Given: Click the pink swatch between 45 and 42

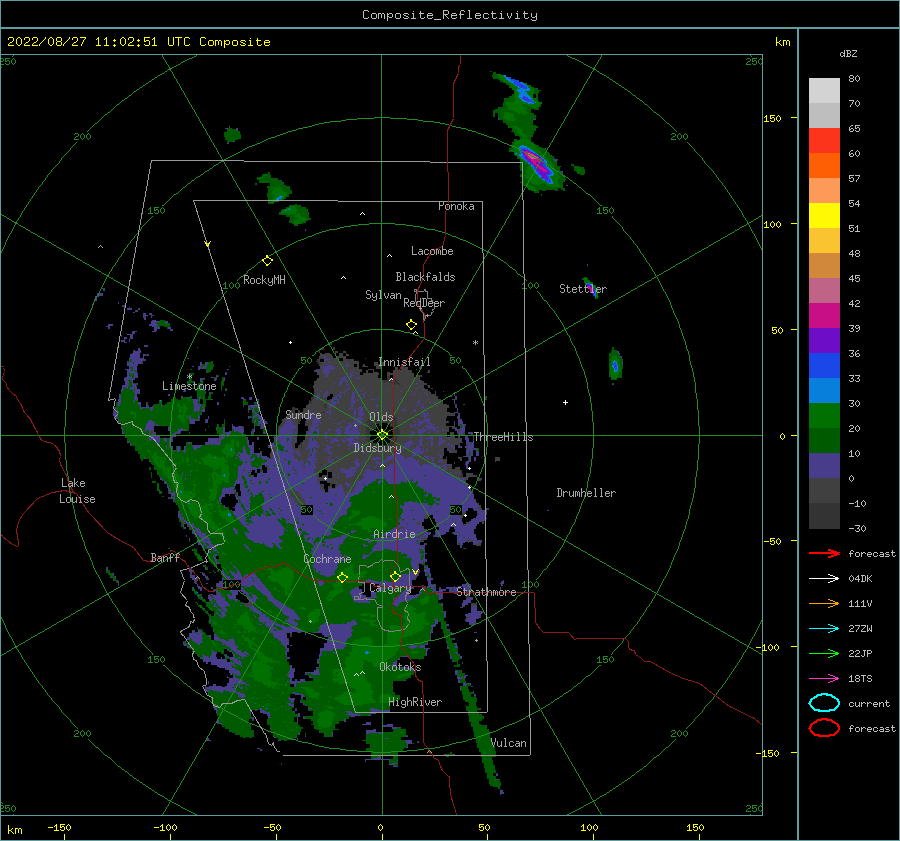Looking at the screenshot, I should tap(824, 290).
